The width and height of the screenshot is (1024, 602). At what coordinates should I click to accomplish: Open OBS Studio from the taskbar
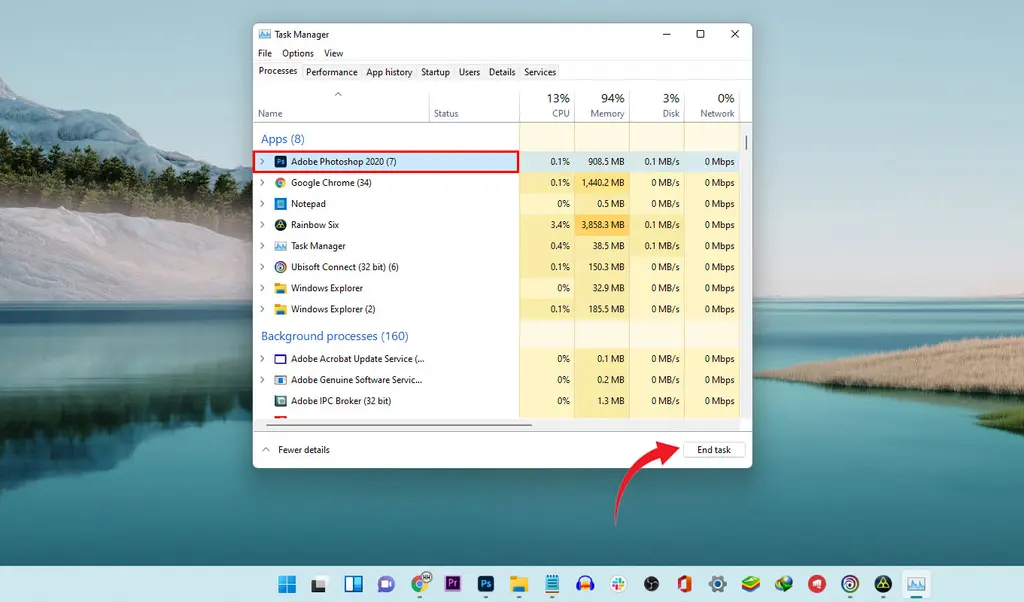[651, 584]
